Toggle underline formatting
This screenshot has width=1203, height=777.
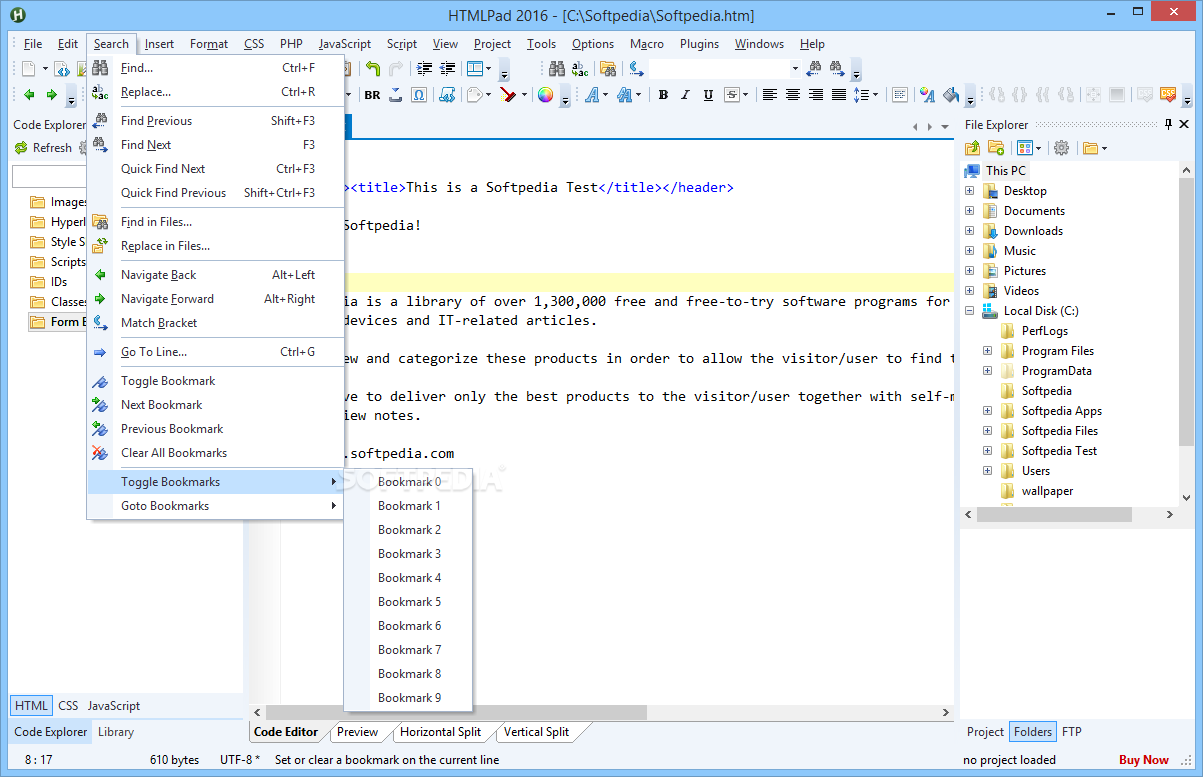[x=708, y=95]
